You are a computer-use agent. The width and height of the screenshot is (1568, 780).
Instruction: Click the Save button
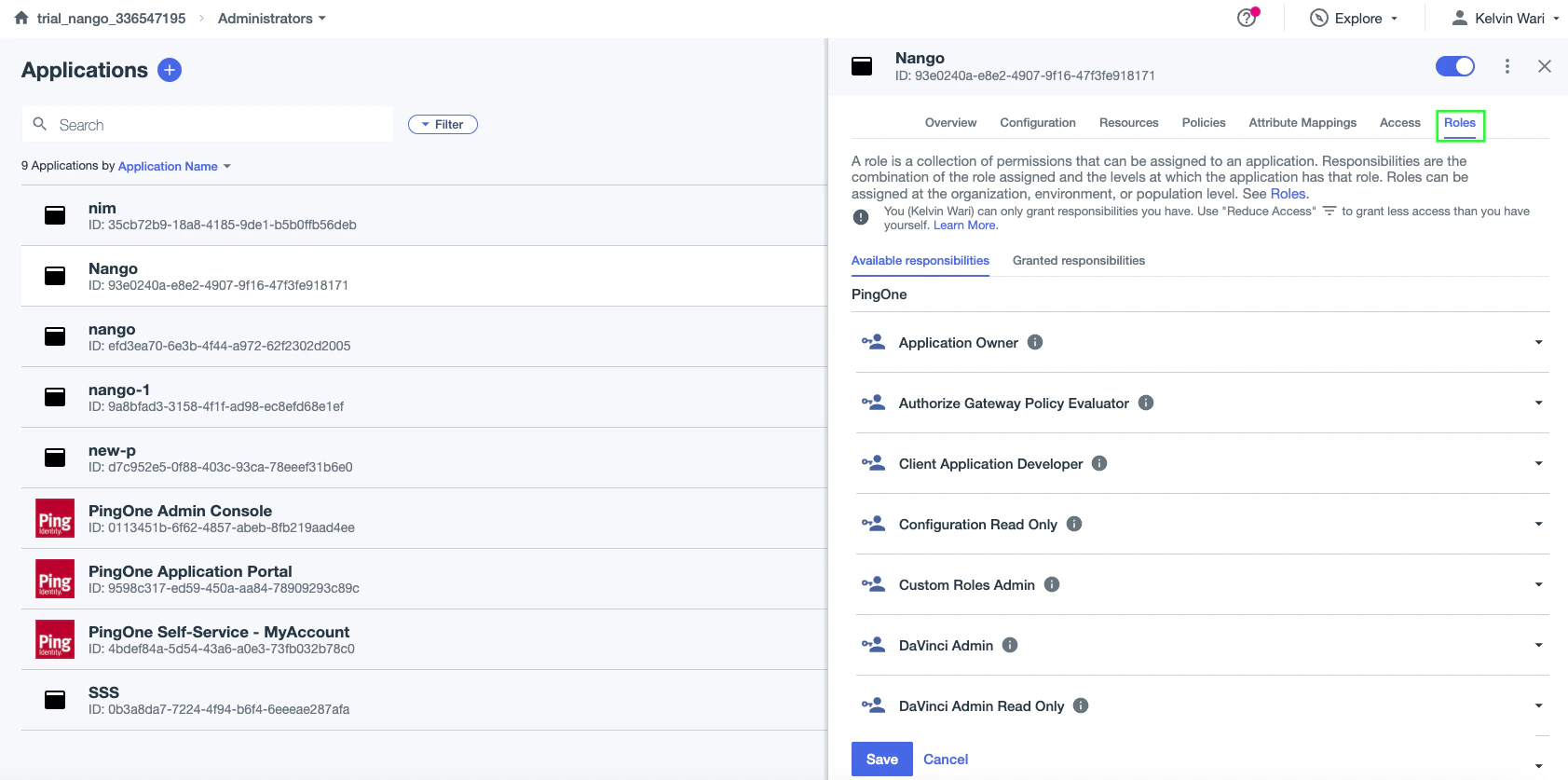(881, 759)
